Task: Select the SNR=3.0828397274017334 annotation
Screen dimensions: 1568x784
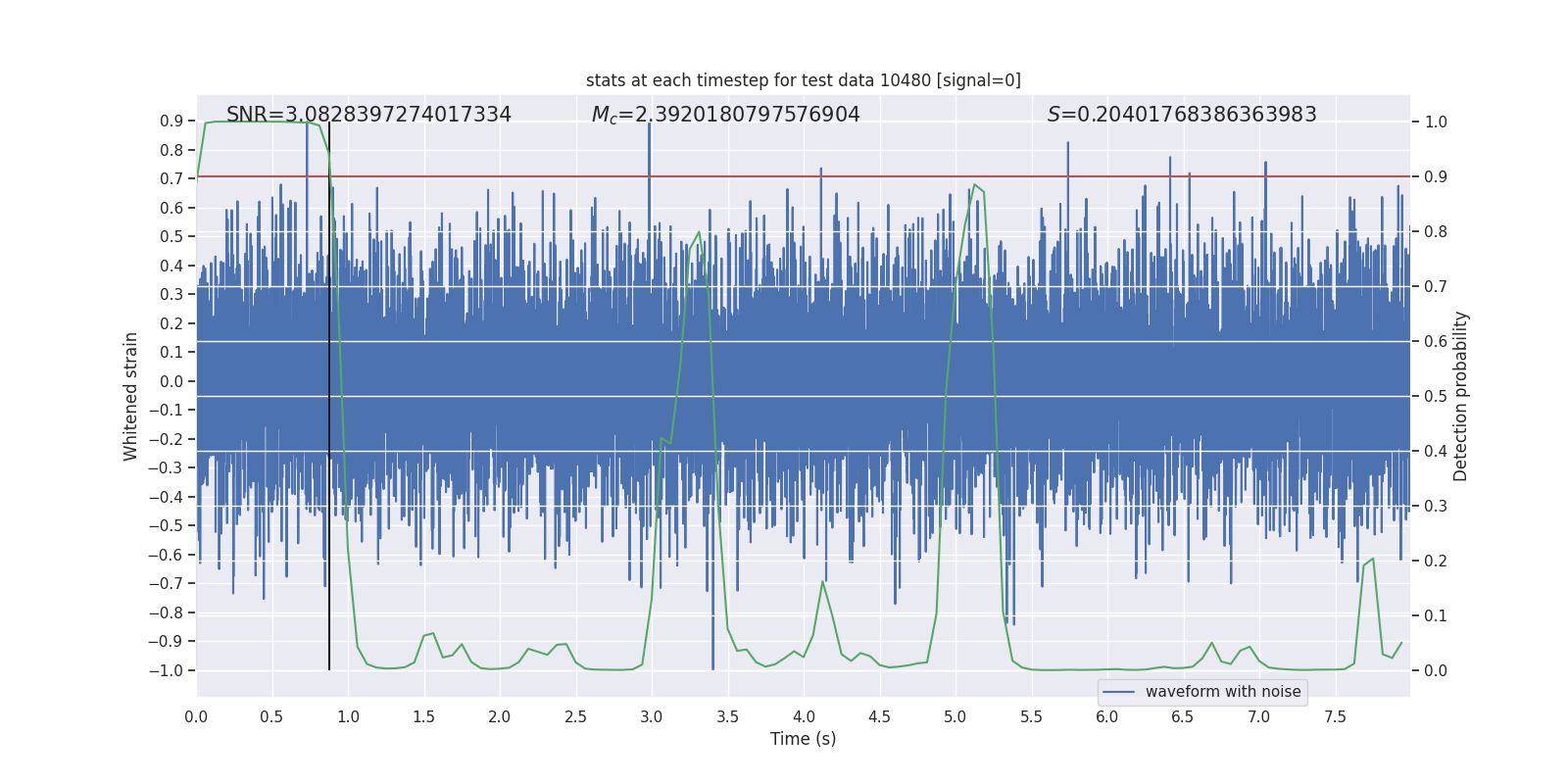Action: [x=368, y=115]
